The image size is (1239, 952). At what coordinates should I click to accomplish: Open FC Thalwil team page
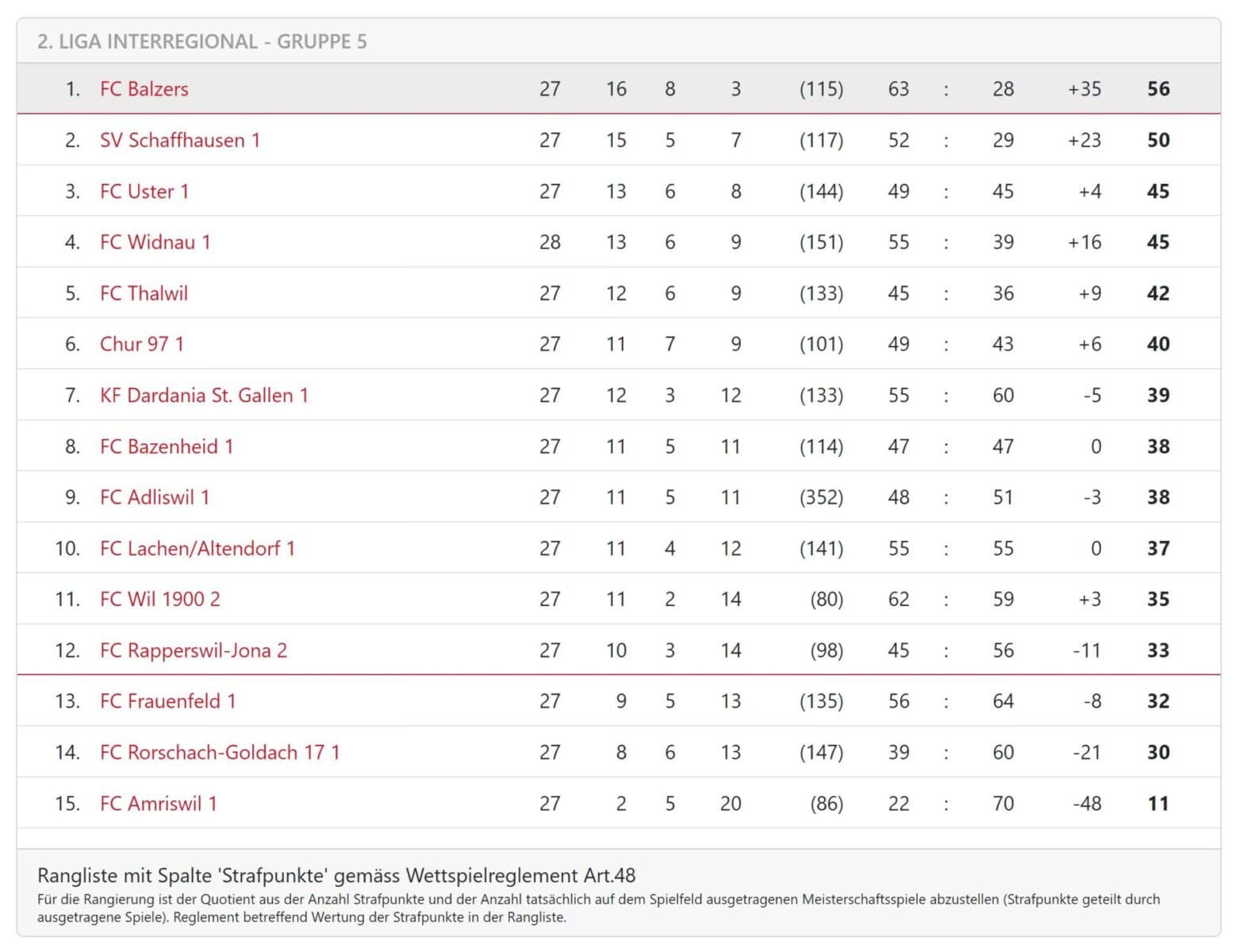tap(144, 294)
